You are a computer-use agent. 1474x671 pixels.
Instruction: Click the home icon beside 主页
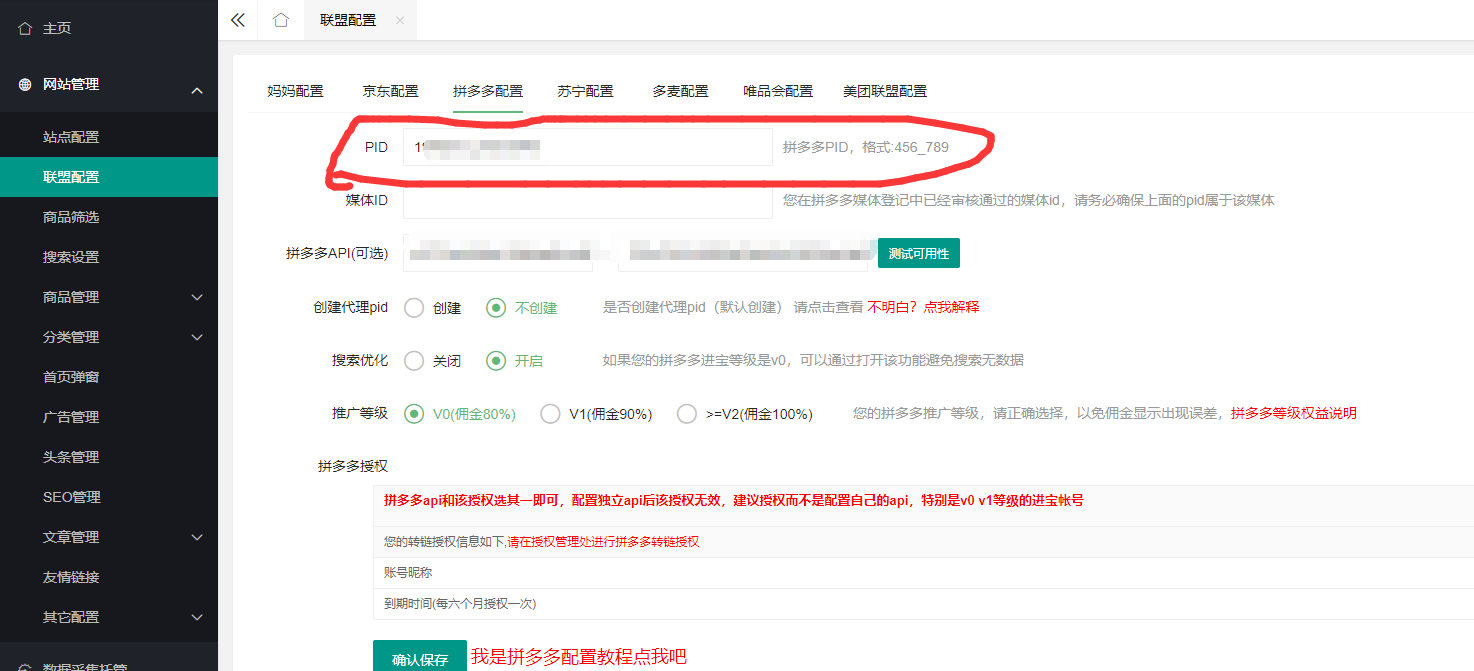click(25, 28)
